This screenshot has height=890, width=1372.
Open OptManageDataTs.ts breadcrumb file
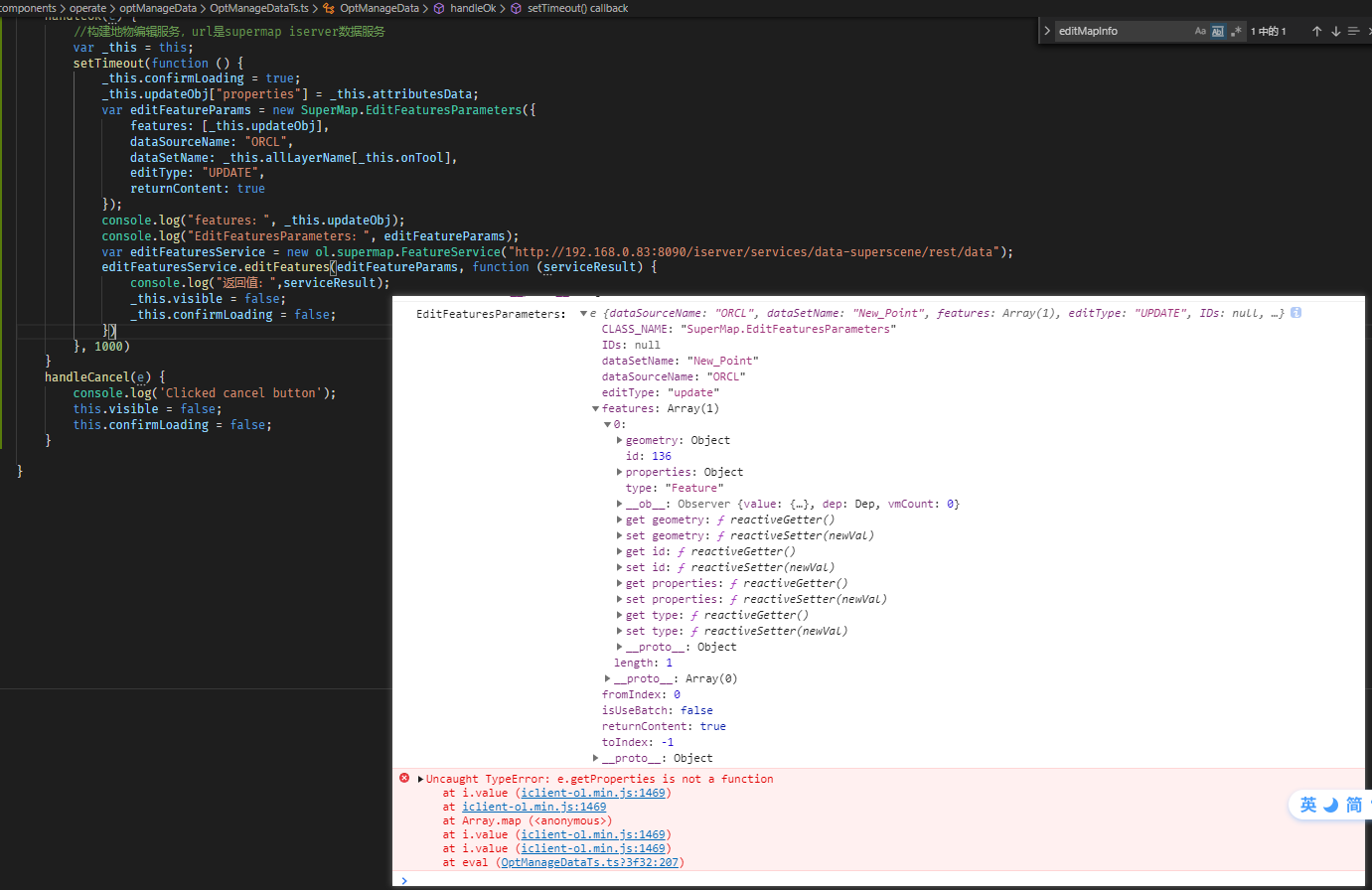pos(259,8)
